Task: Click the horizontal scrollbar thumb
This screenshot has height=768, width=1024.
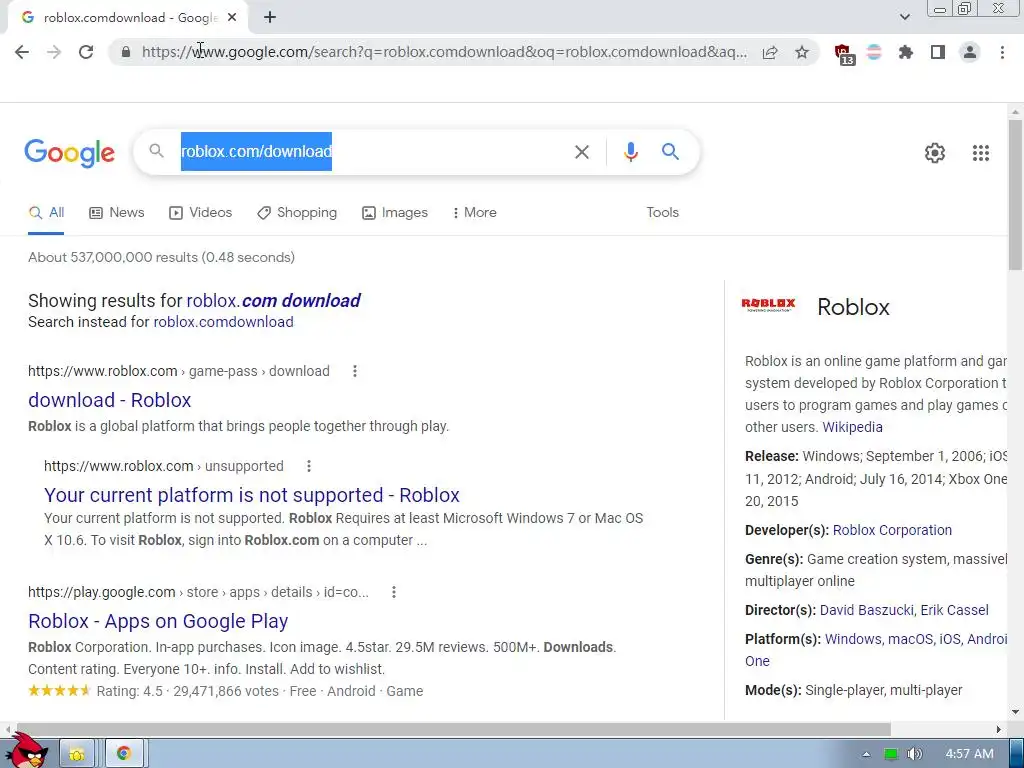Action: [x=453, y=729]
